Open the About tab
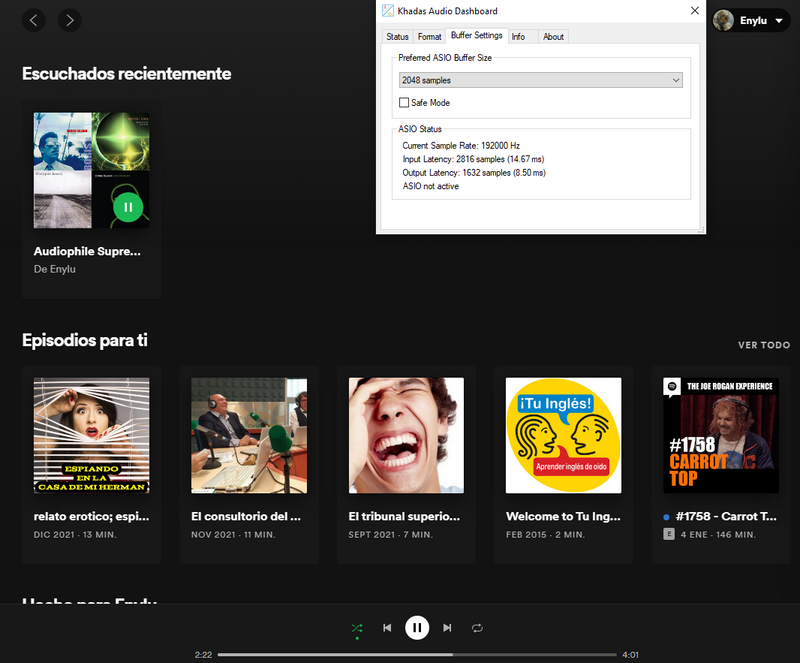The image size is (800, 663). pyautogui.click(x=554, y=37)
